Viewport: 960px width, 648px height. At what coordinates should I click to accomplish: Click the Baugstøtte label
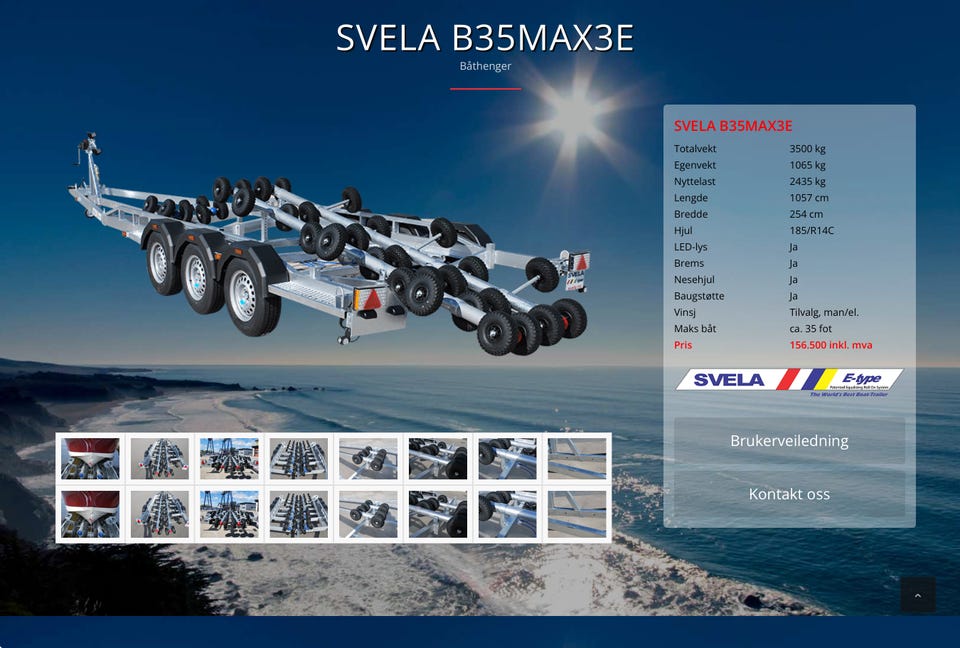coord(699,296)
